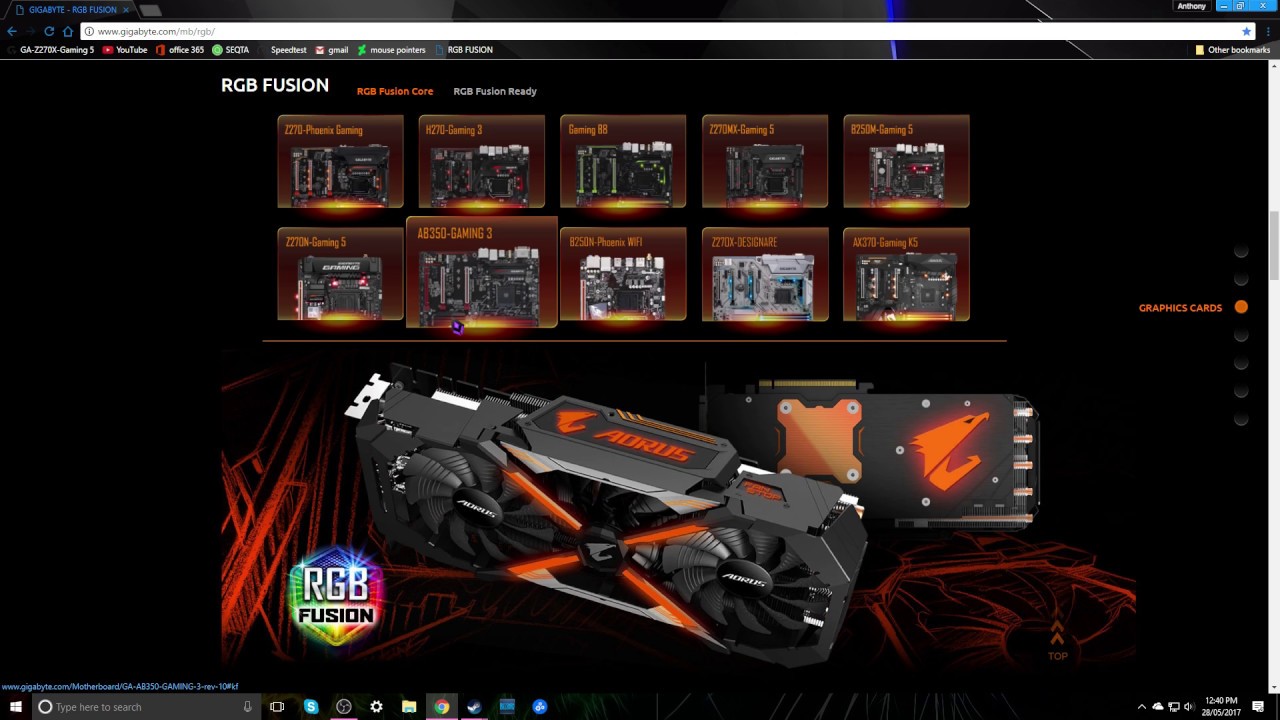Click the address bar showing www.gigabyte.com/mb/rgb/
The height and width of the screenshot is (720, 1280).
pyautogui.click(x=660, y=32)
